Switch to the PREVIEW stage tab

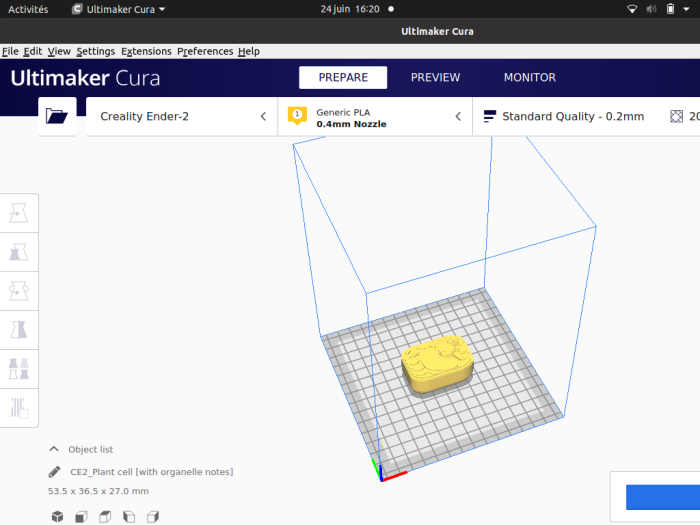click(x=435, y=77)
